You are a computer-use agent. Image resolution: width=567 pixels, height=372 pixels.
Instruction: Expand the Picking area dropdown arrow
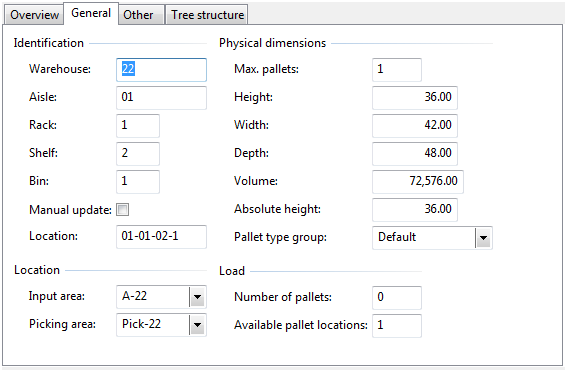coord(197,325)
